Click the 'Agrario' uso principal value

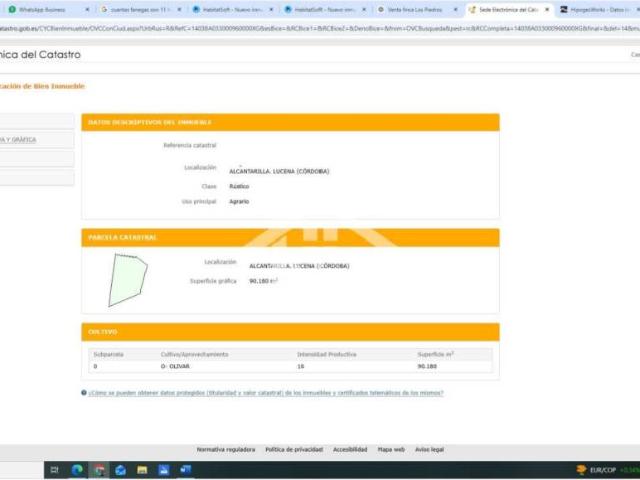click(239, 202)
